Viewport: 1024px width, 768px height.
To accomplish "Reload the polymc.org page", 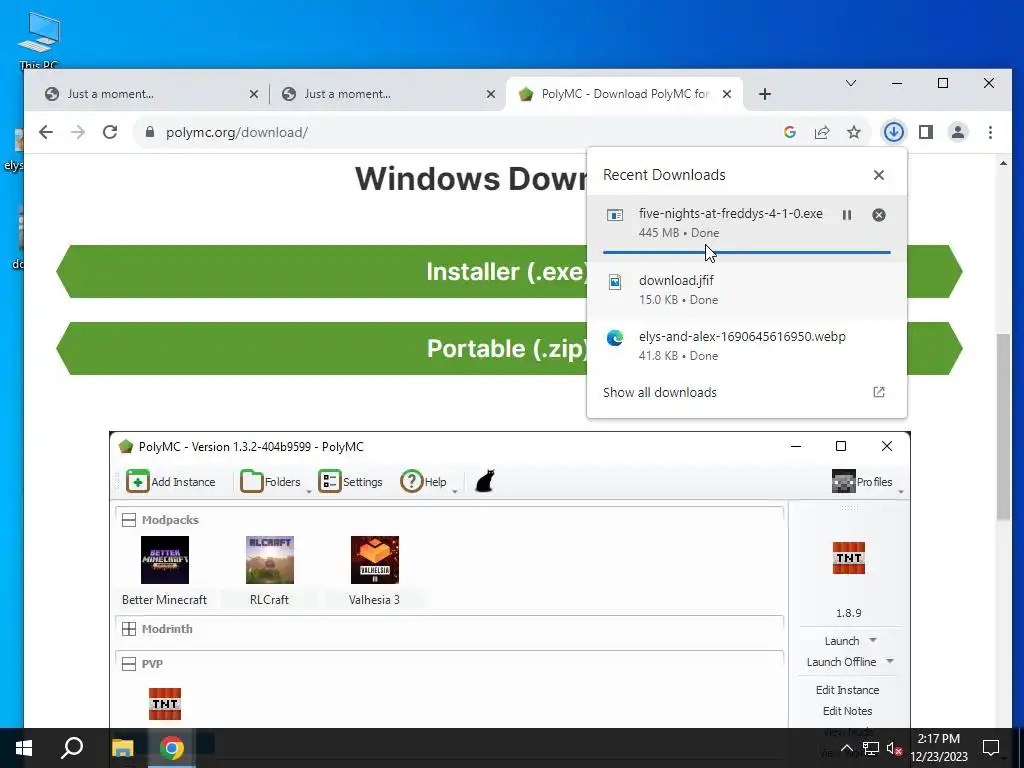I will 110,132.
